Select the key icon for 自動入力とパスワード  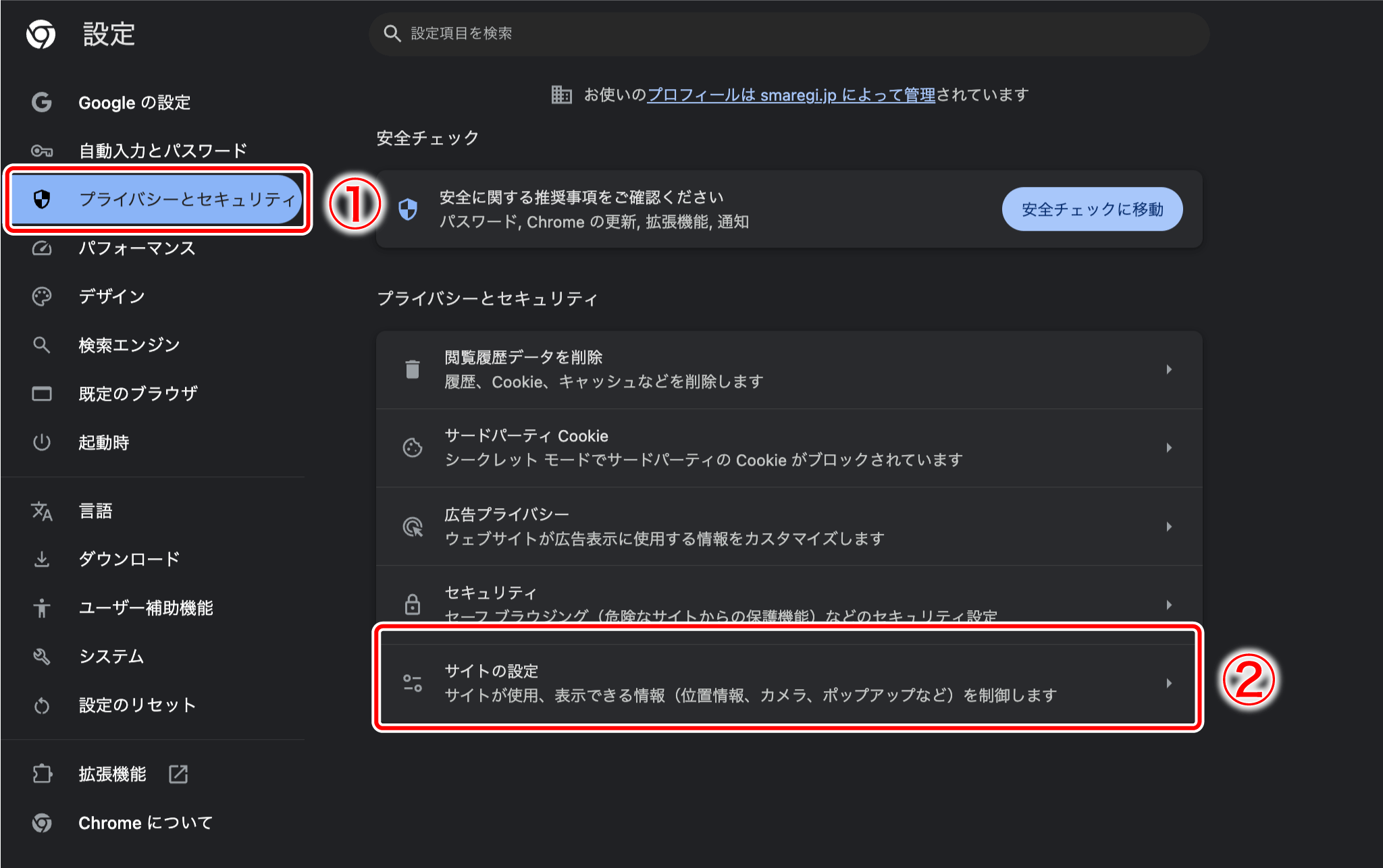coord(42,151)
